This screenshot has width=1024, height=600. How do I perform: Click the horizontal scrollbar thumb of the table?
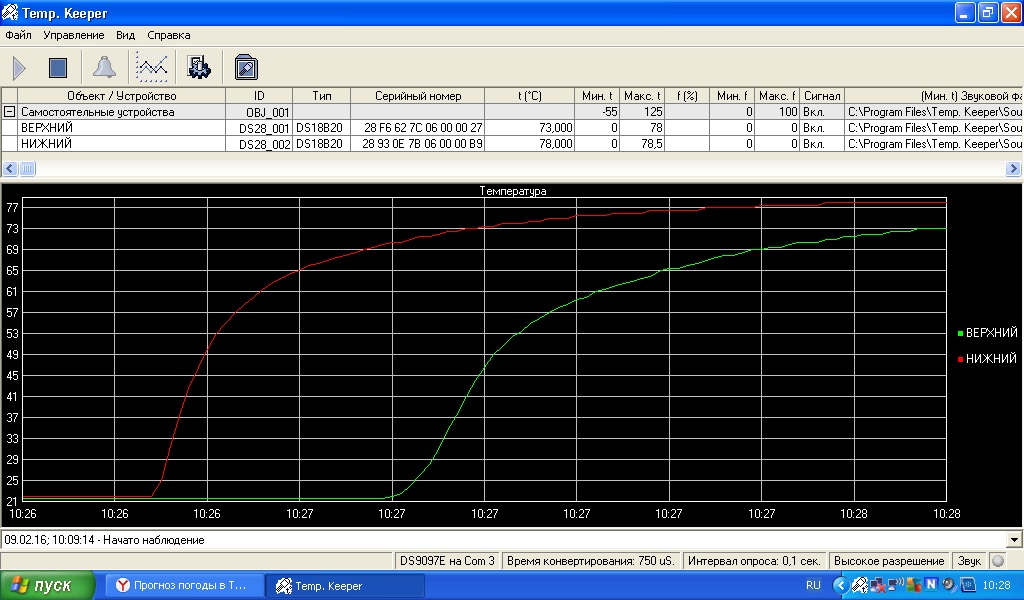[x=27, y=168]
